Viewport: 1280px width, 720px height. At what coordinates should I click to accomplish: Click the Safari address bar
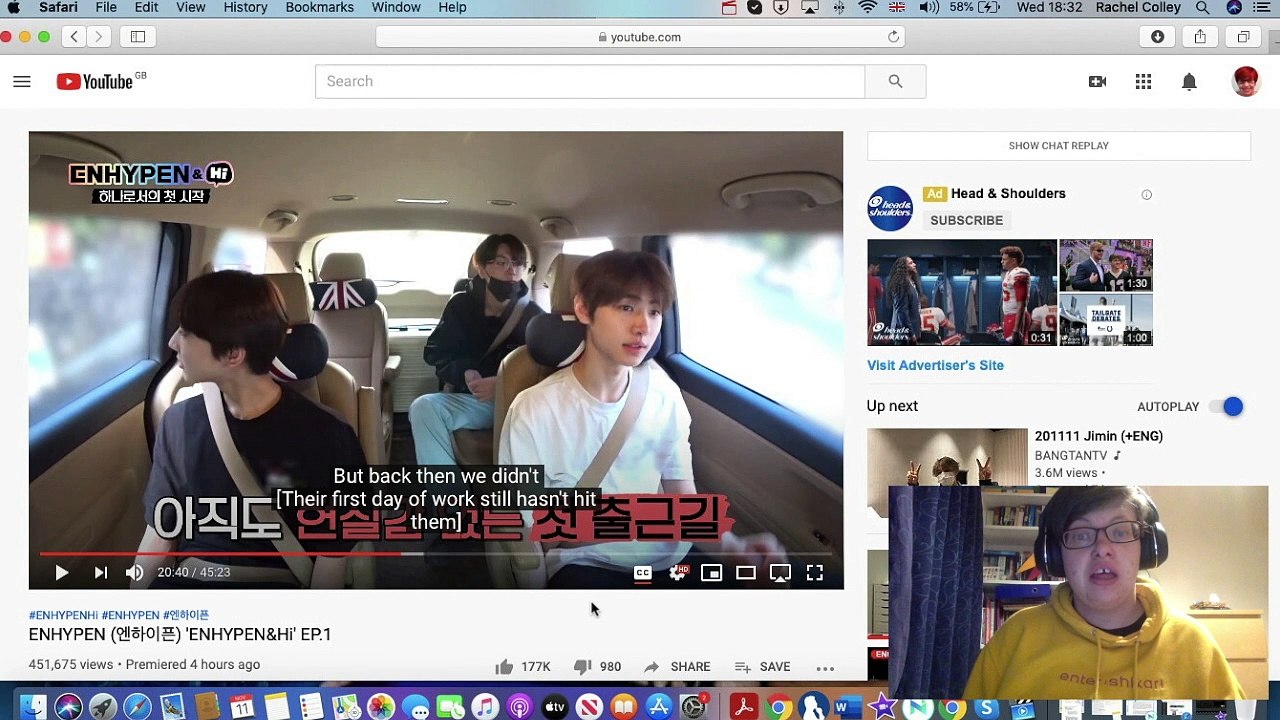(640, 37)
